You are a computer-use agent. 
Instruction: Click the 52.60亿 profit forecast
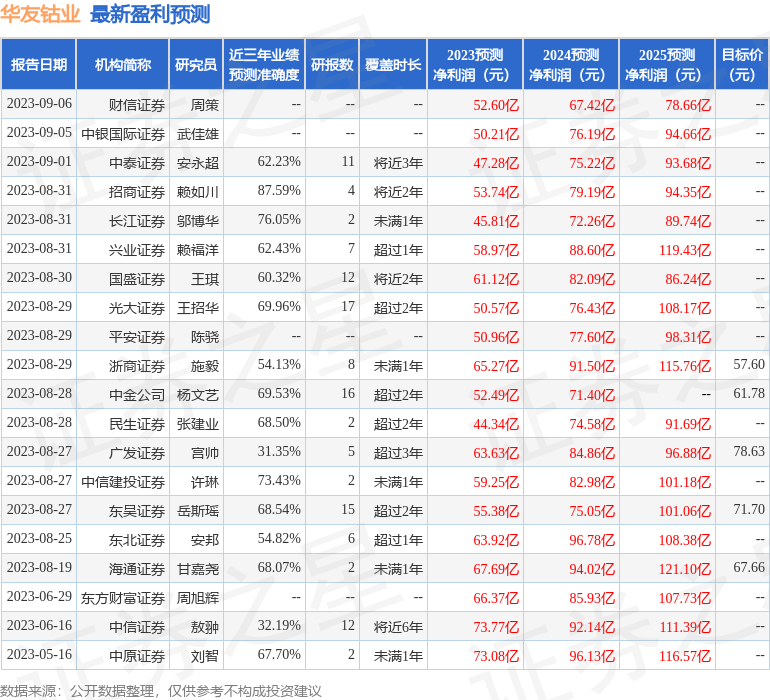coord(496,105)
